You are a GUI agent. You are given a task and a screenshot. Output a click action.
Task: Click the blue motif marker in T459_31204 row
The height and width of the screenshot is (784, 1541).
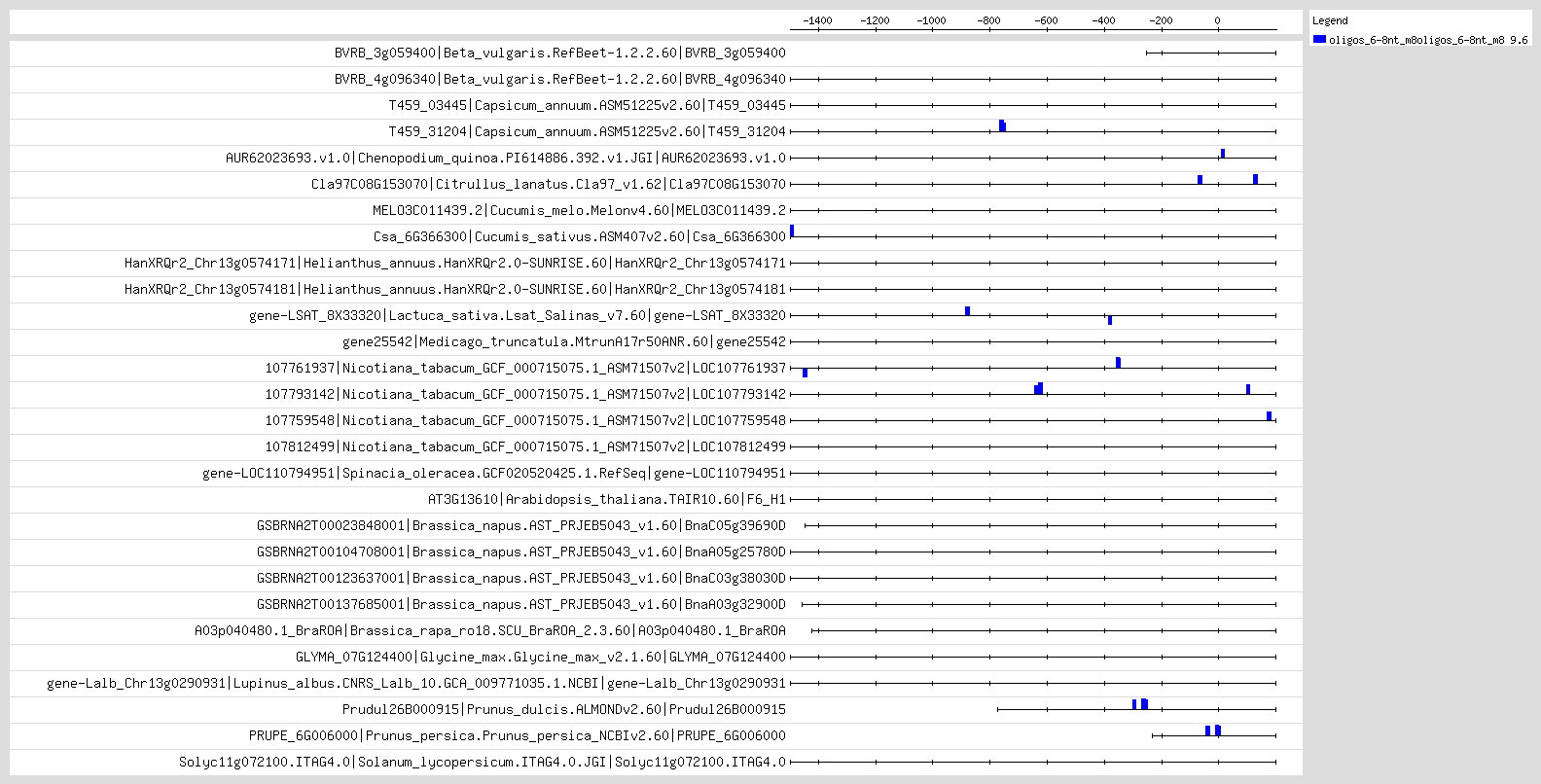click(1002, 125)
